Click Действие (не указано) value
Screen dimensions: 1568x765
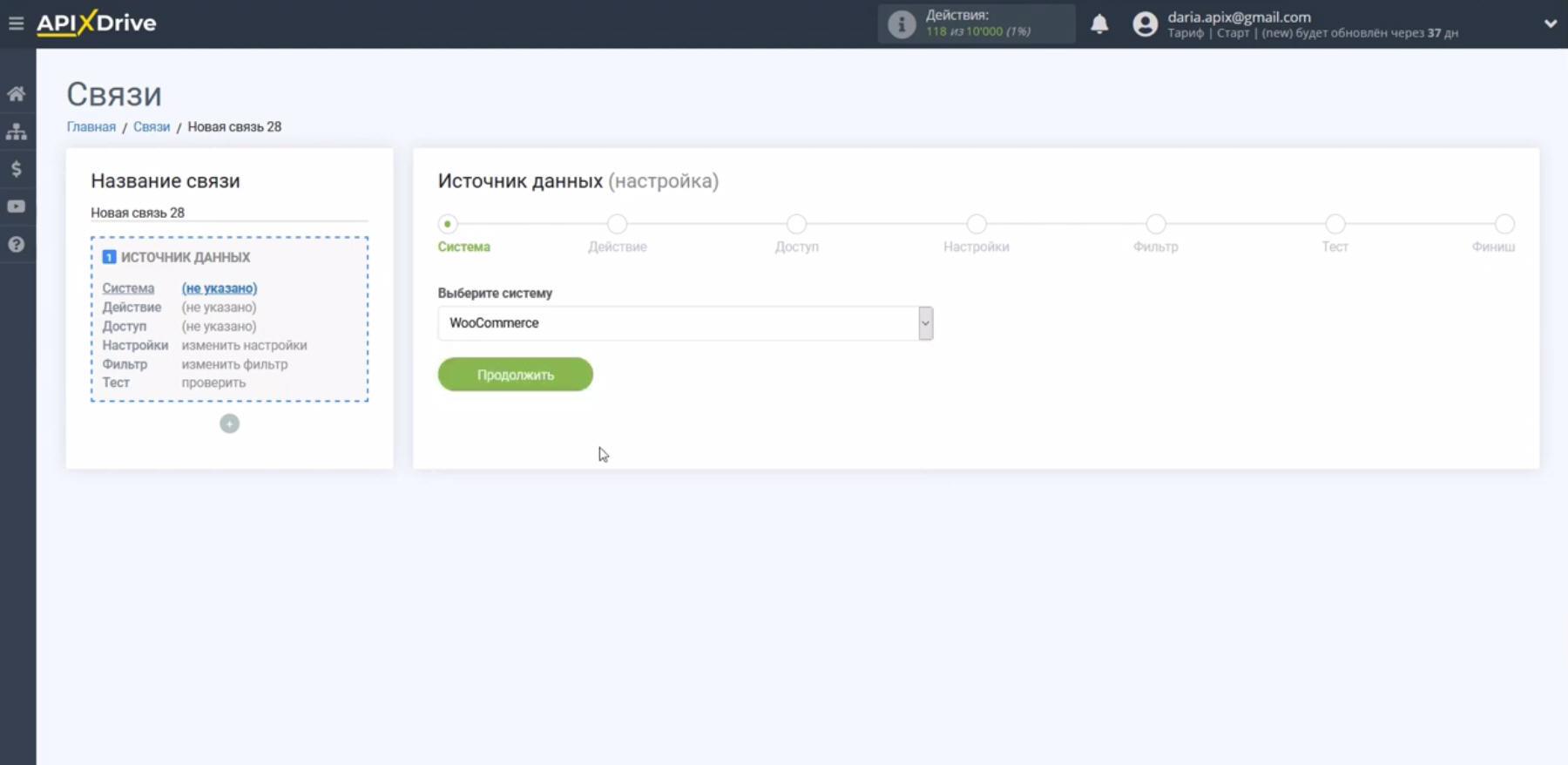[220, 308]
